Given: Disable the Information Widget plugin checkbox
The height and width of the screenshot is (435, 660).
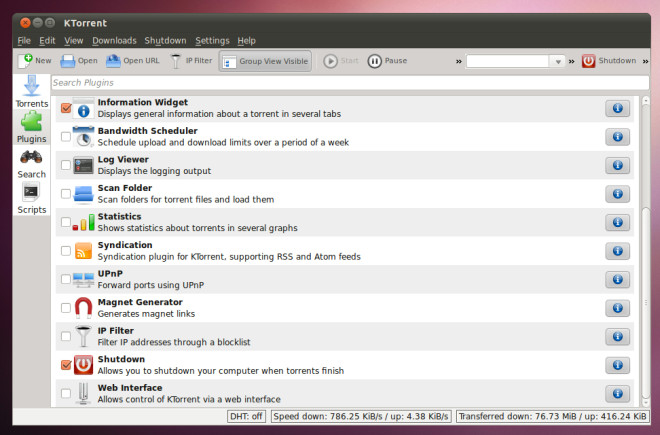Looking at the screenshot, I should pos(66,108).
